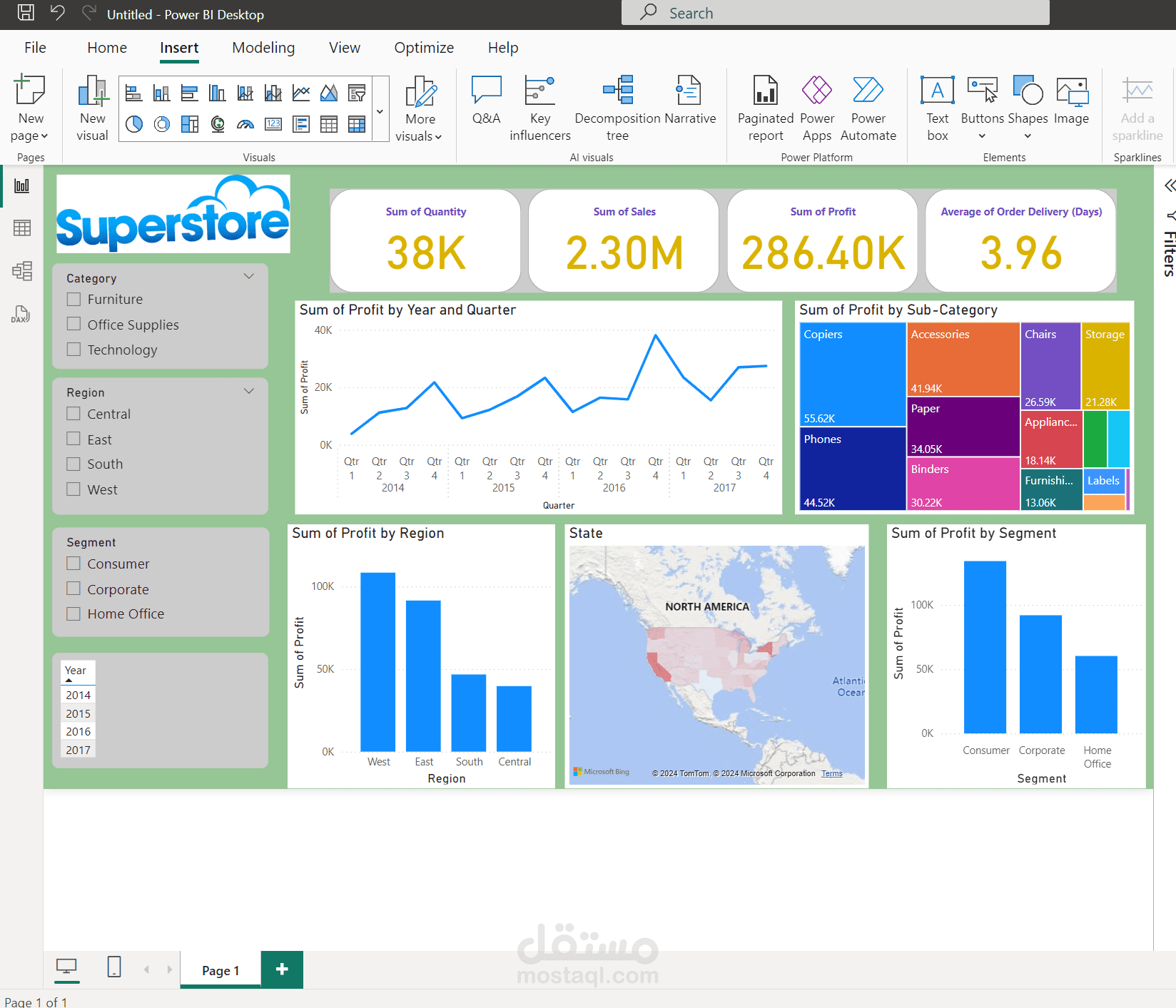Insert a donut chart visual

[162, 124]
